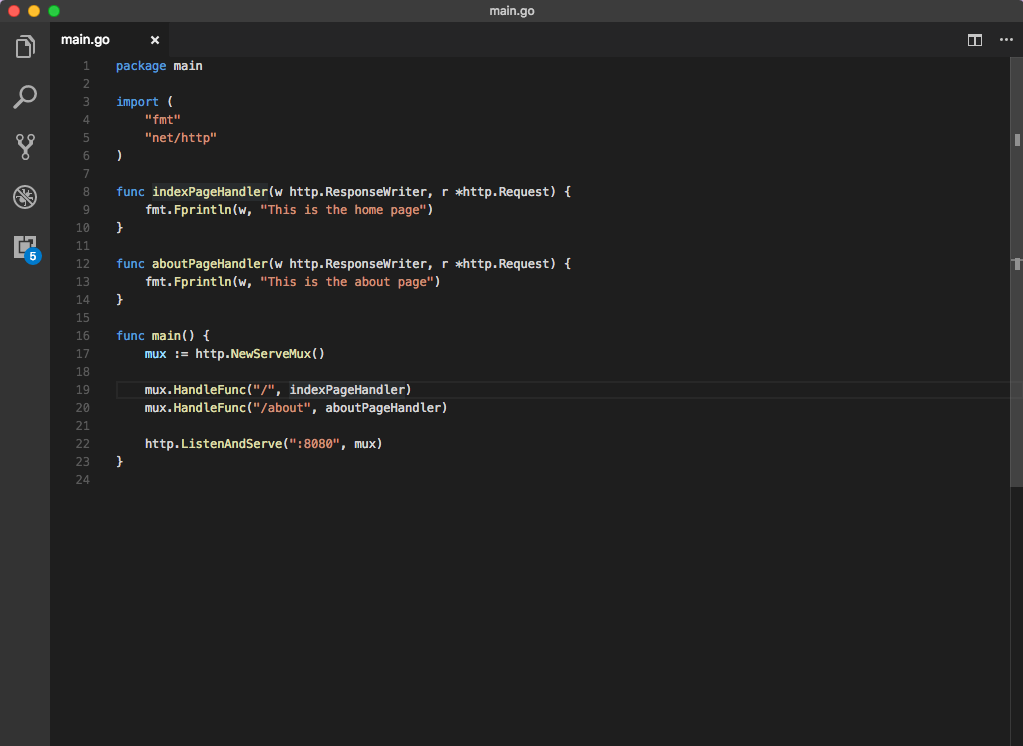Click the "net/http" import string

coord(180,137)
